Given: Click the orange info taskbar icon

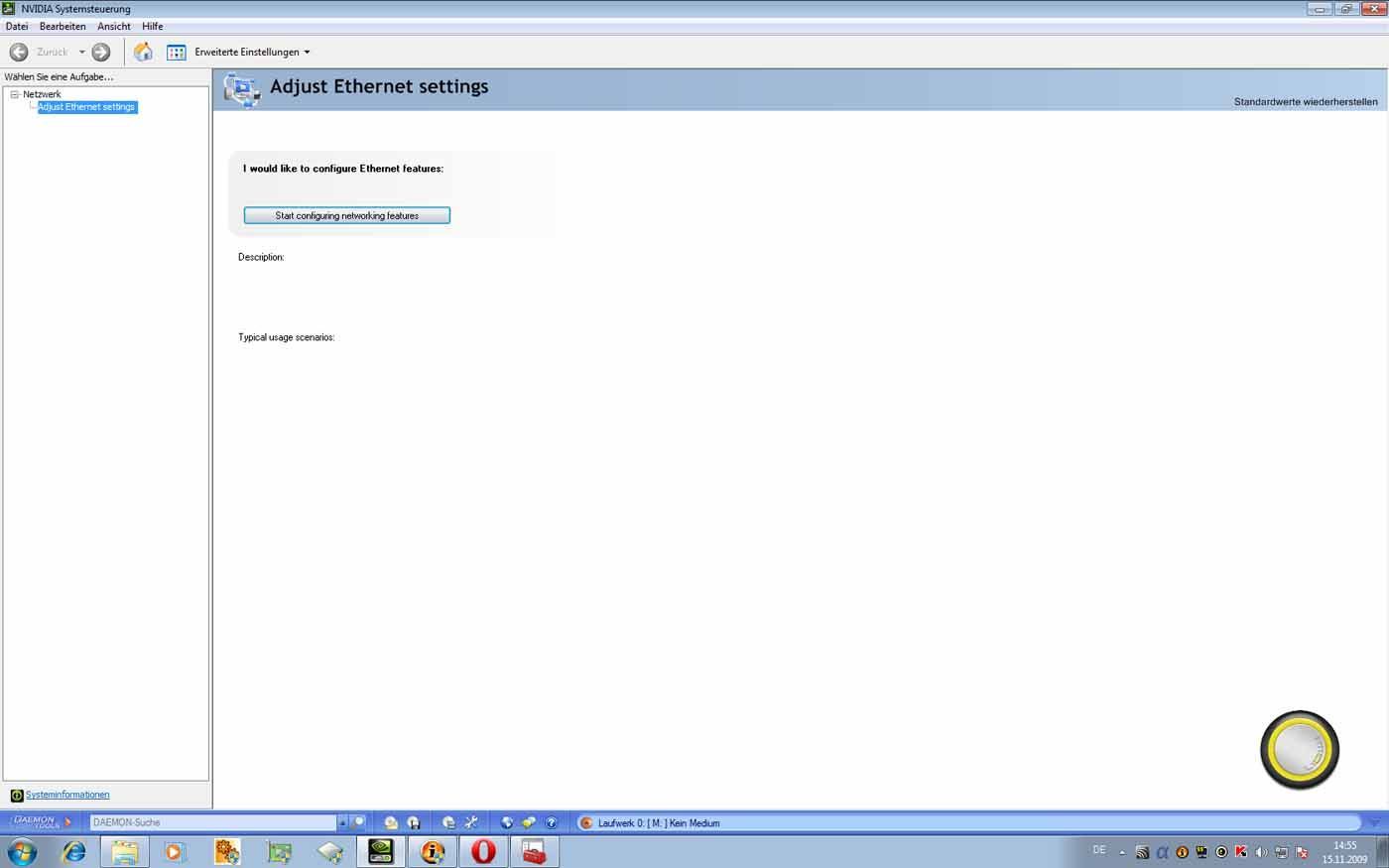Looking at the screenshot, I should [x=433, y=851].
